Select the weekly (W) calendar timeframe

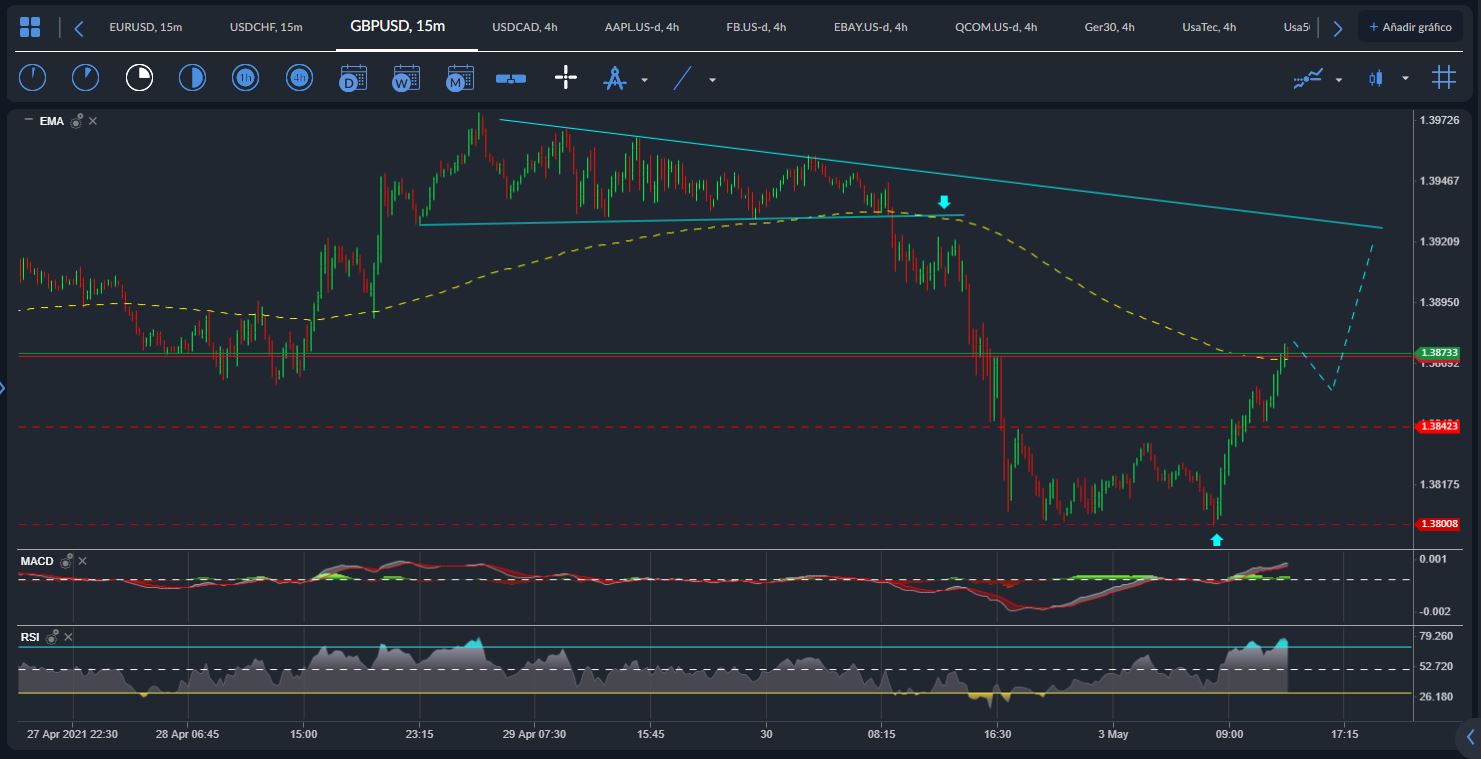[x=406, y=78]
